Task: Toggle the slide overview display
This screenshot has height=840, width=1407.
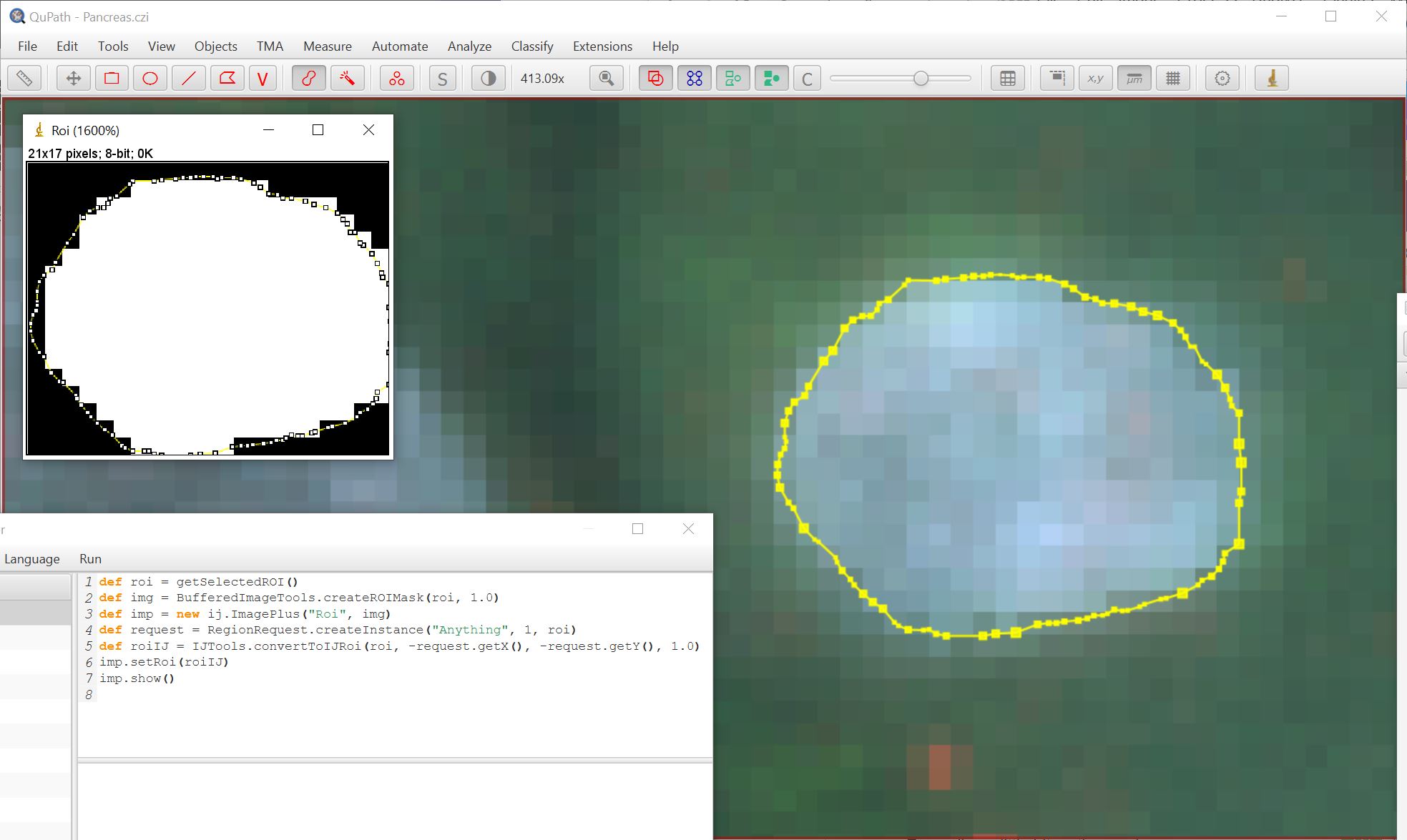Action: (x=1057, y=78)
